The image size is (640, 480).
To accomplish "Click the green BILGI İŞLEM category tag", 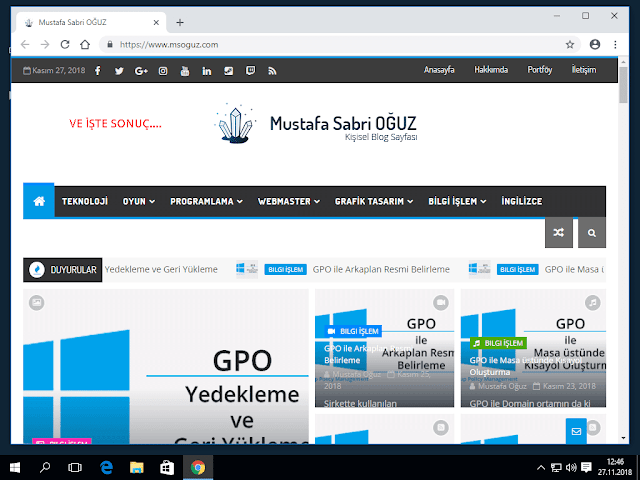I will click(498, 343).
